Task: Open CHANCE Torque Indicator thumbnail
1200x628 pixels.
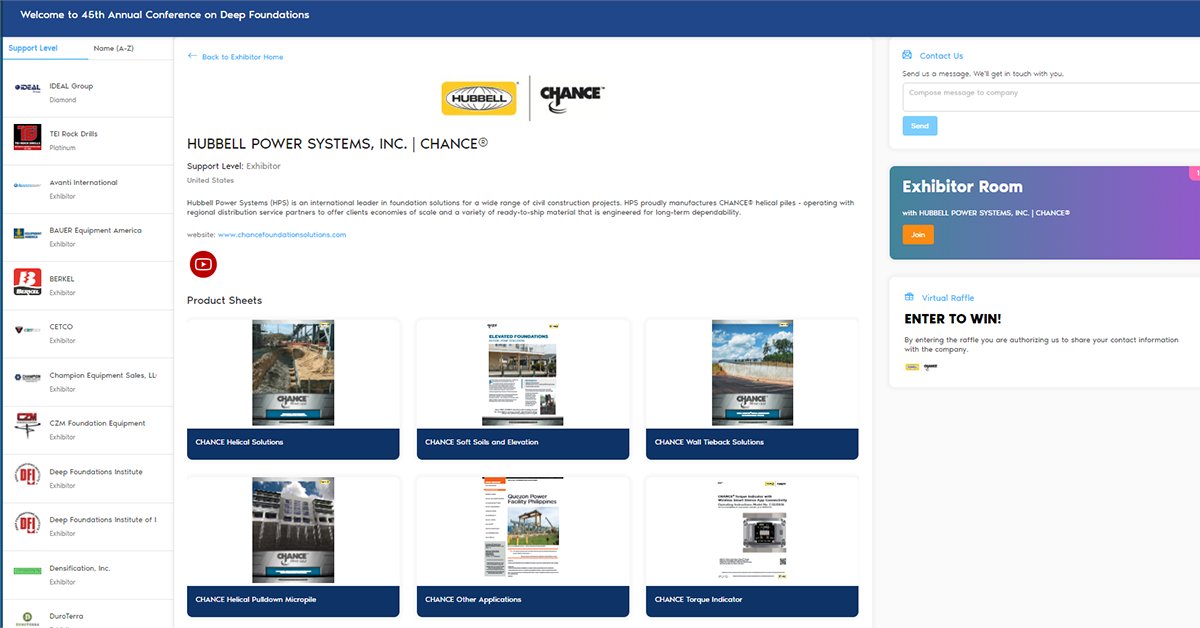Action: (x=752, y=530)
